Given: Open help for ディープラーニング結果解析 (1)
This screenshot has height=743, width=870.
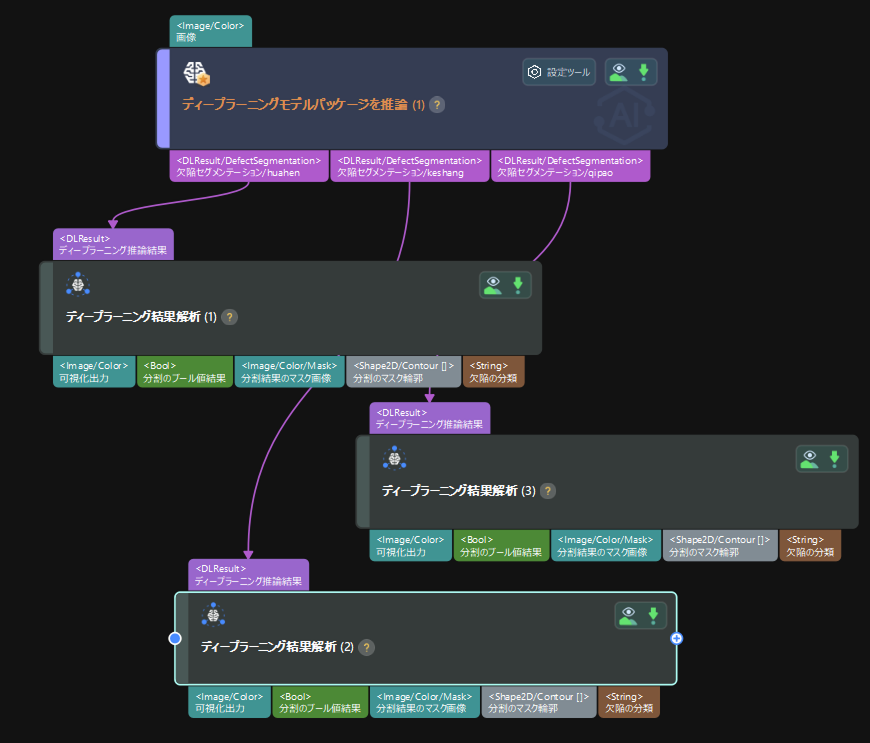Looking at the screenshot, I should pos(229,317).
